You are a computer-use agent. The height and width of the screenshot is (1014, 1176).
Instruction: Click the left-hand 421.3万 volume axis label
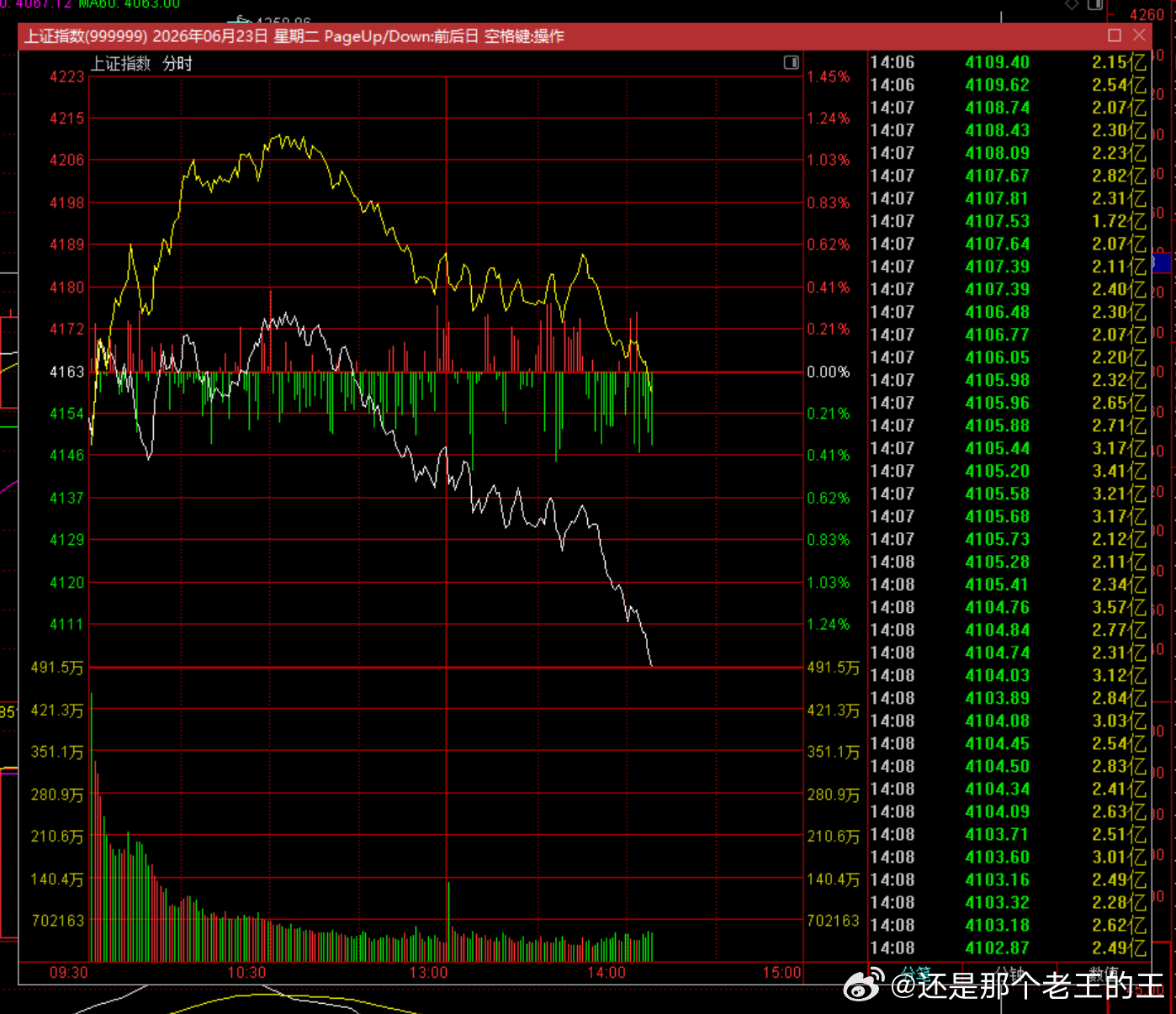57,710
